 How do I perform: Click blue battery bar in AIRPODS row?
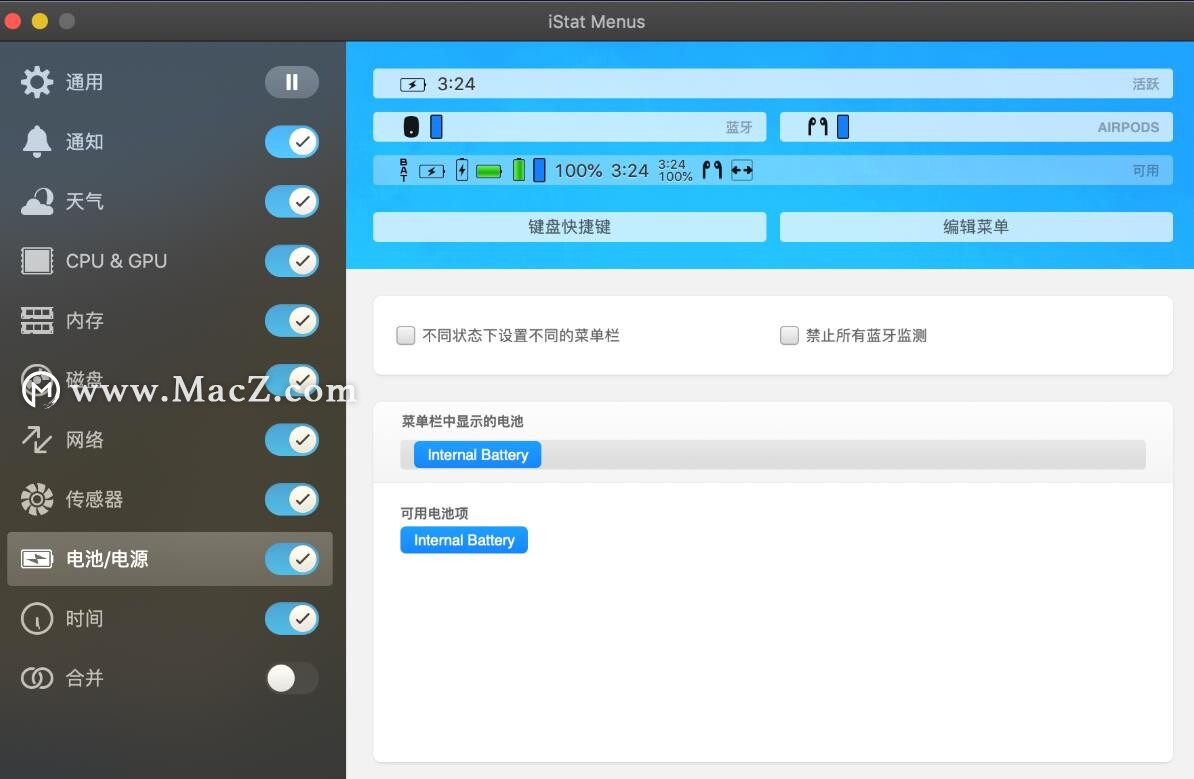point(843,126)
